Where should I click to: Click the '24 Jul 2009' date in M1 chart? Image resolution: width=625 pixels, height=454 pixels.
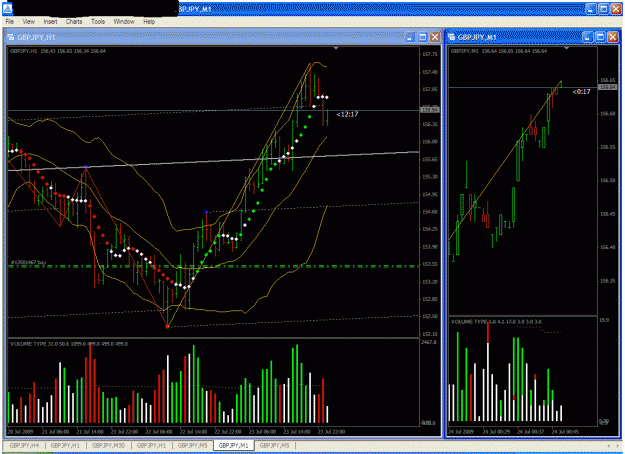pos(461,432)
